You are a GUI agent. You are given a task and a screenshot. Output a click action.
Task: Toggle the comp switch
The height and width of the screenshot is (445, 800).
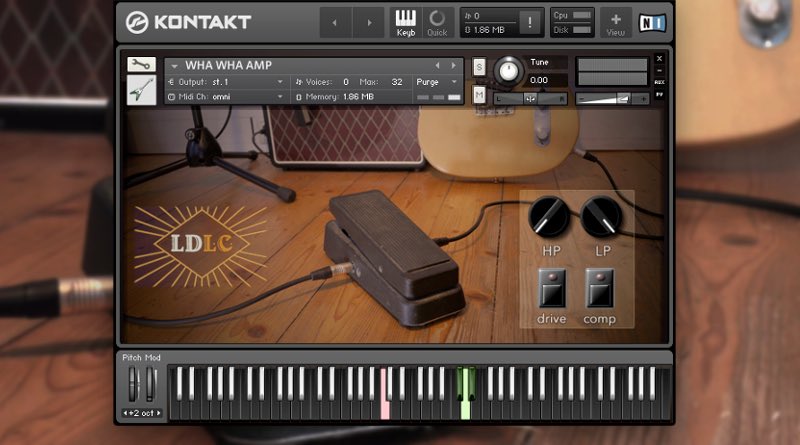599,288
